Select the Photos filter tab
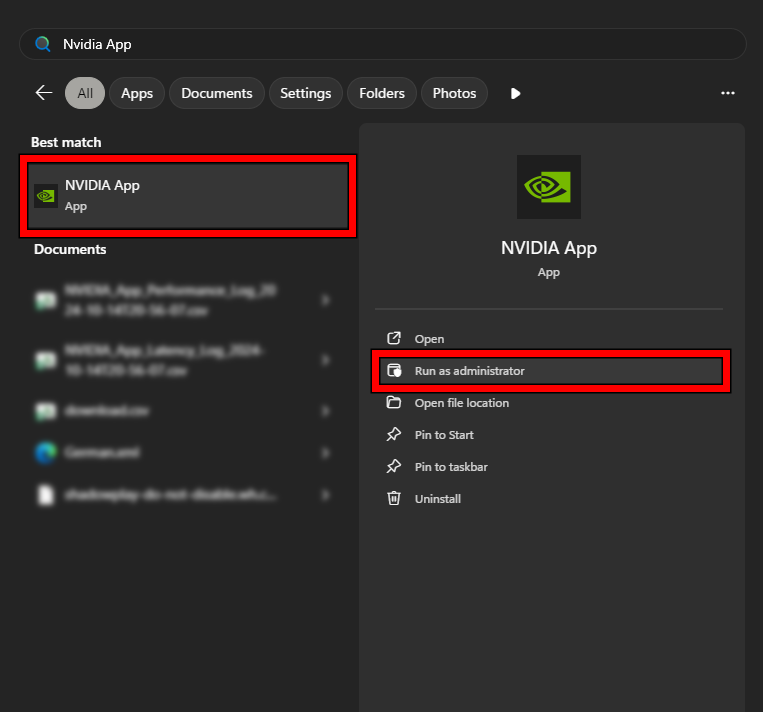This screenshot has width=763, height=712. [x=454, y=93]
